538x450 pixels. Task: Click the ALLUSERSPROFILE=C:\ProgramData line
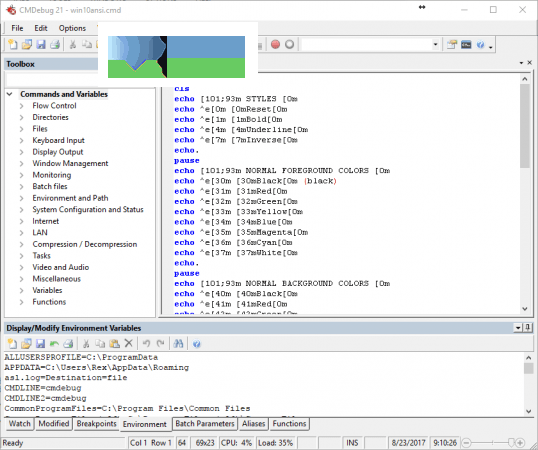(81, 357)
